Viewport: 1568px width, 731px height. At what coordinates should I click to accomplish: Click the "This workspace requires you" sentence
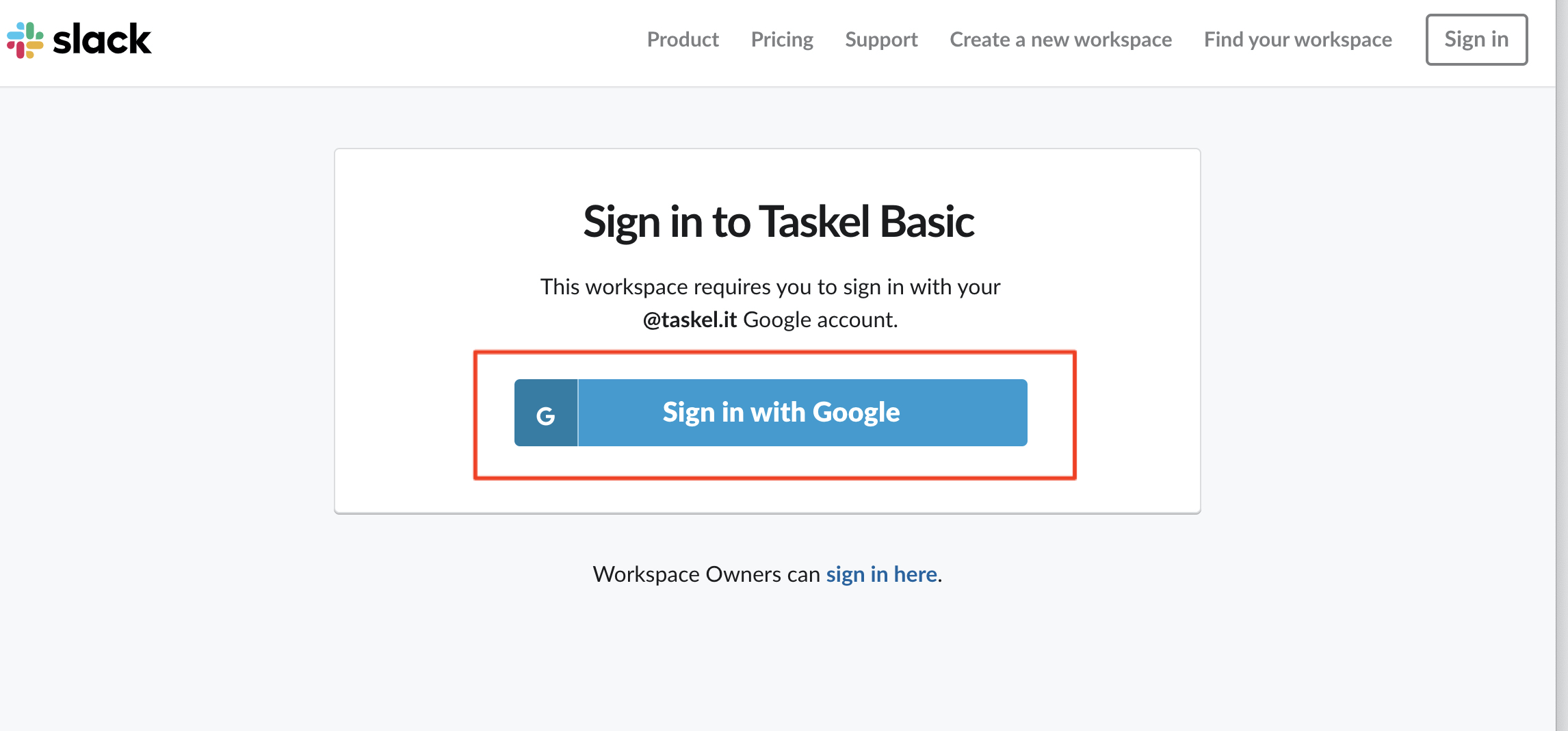click(770, 287)
